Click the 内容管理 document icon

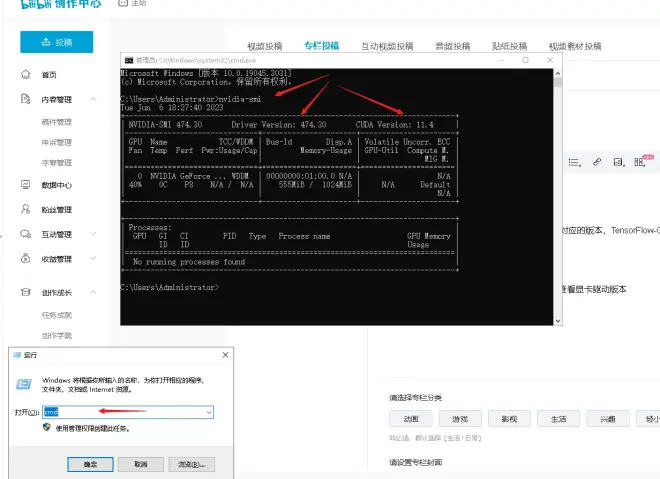point(25,99)
